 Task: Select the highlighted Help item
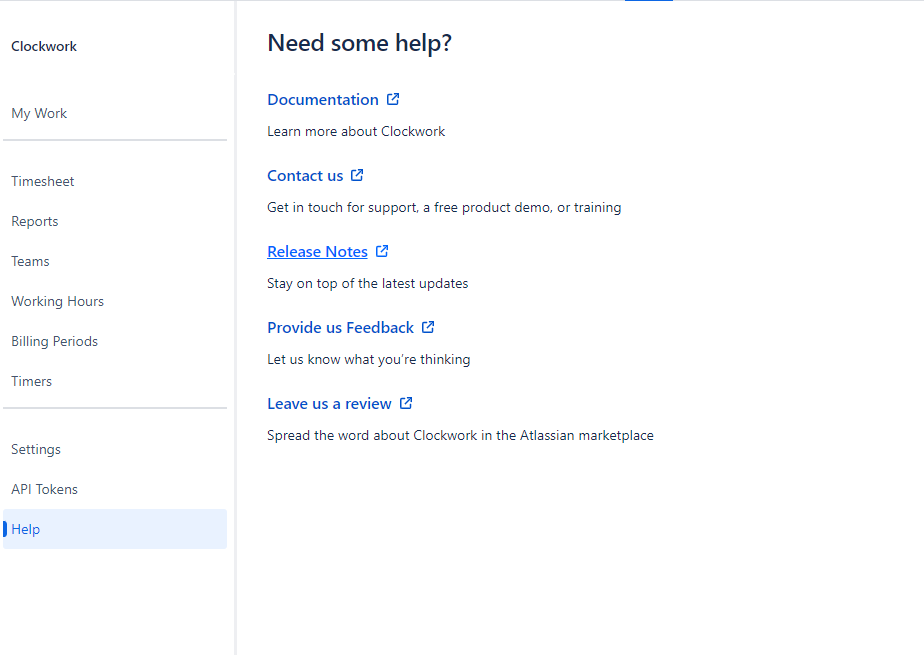point(115,529)
